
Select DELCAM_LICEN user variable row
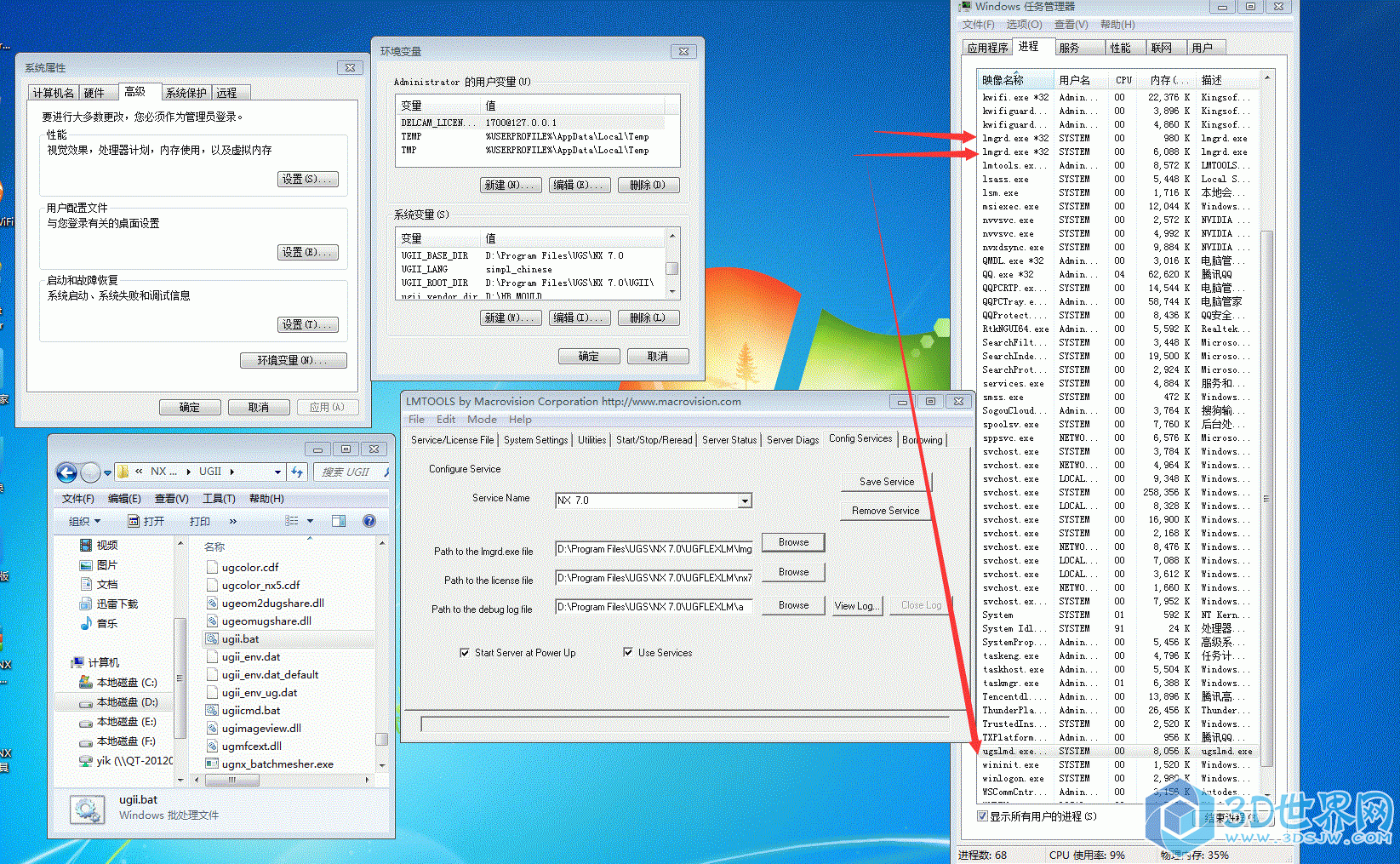[x=530, y=123]
